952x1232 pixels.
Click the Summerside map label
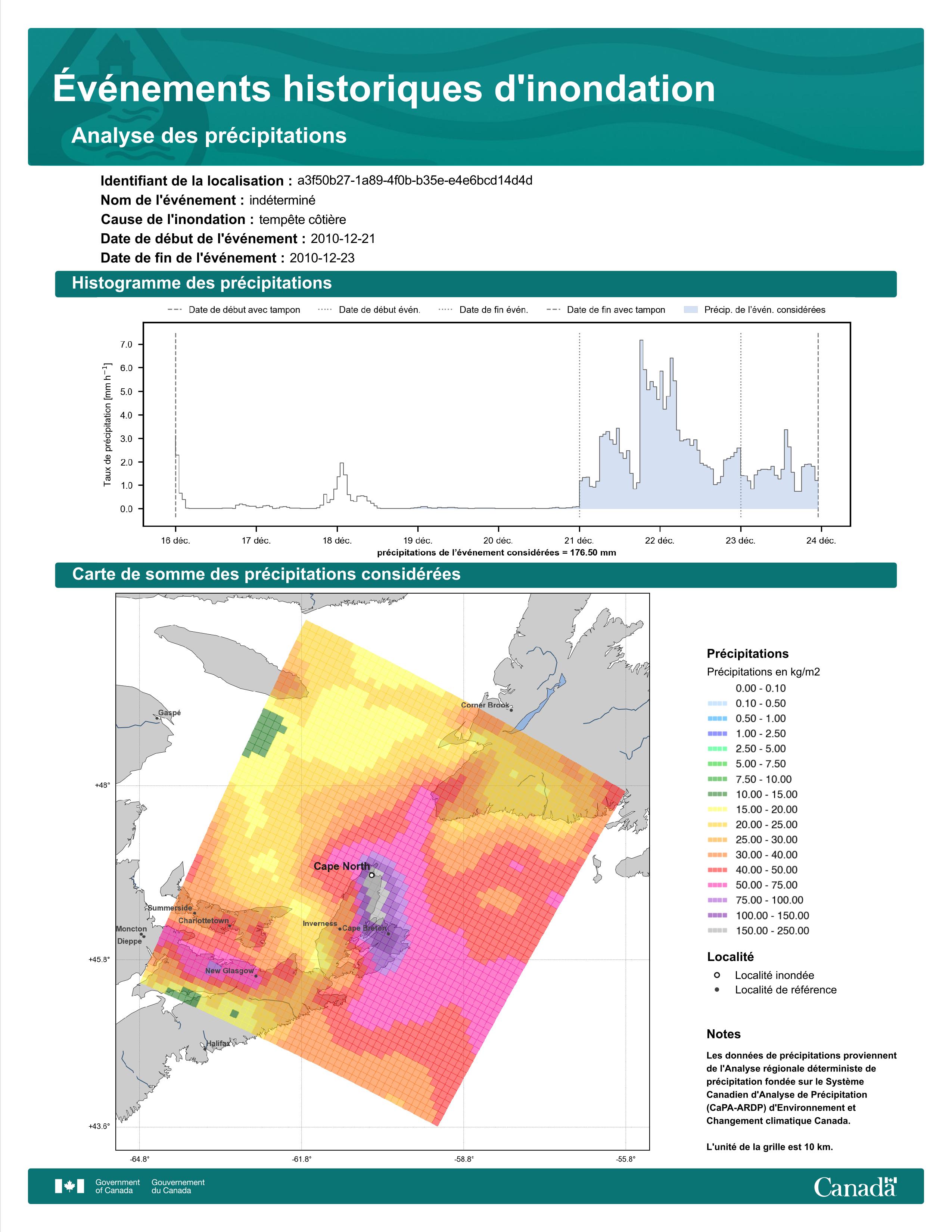(170, 908)
